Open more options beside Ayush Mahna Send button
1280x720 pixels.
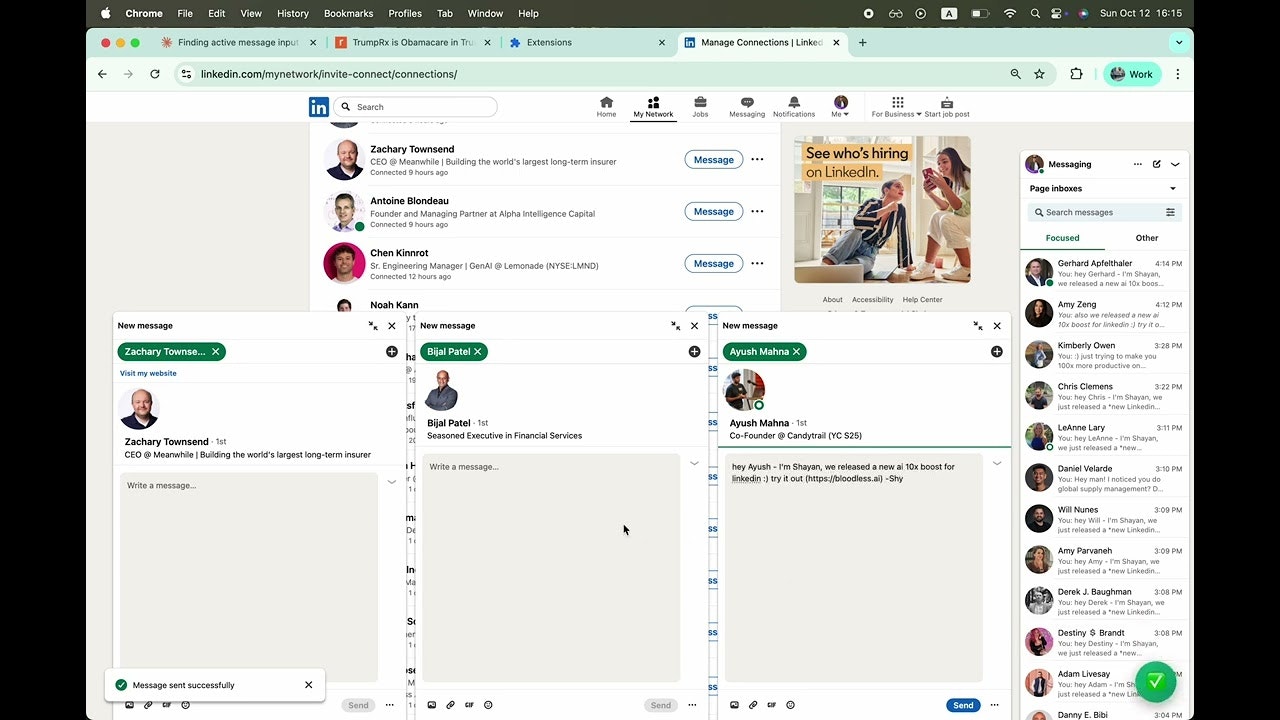pos(994,706)
